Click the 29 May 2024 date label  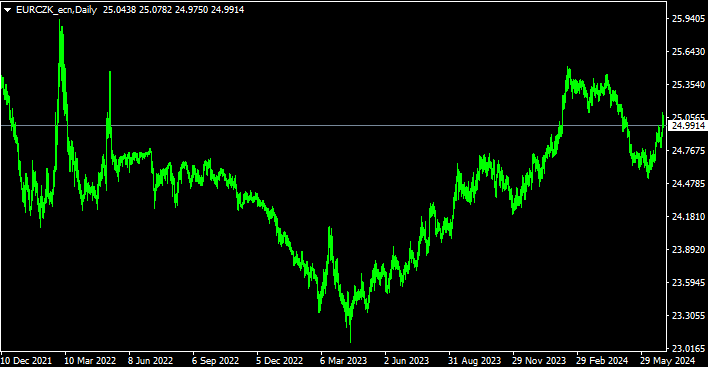point(667,361)
